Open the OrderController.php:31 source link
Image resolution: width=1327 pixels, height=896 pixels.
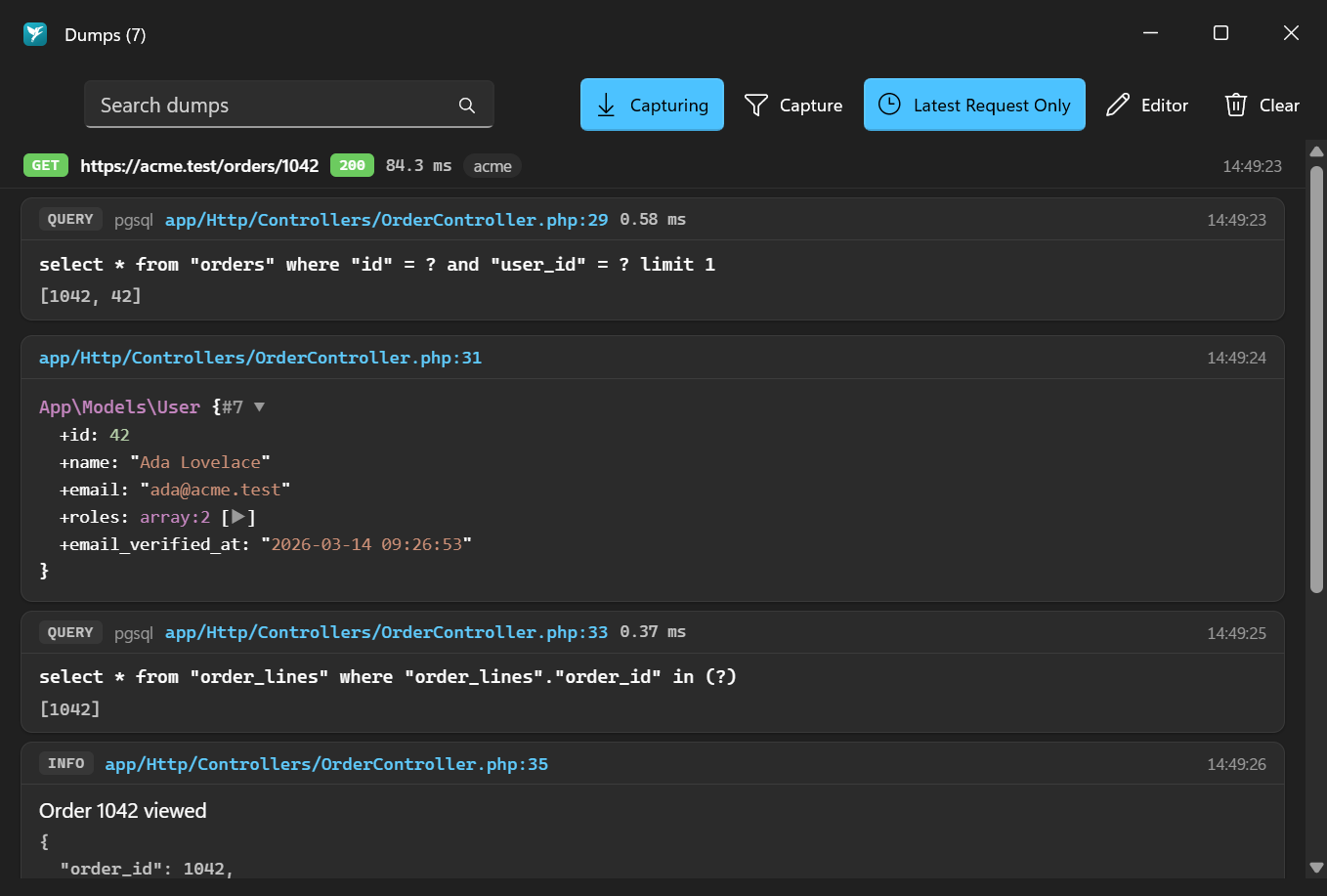260,358
